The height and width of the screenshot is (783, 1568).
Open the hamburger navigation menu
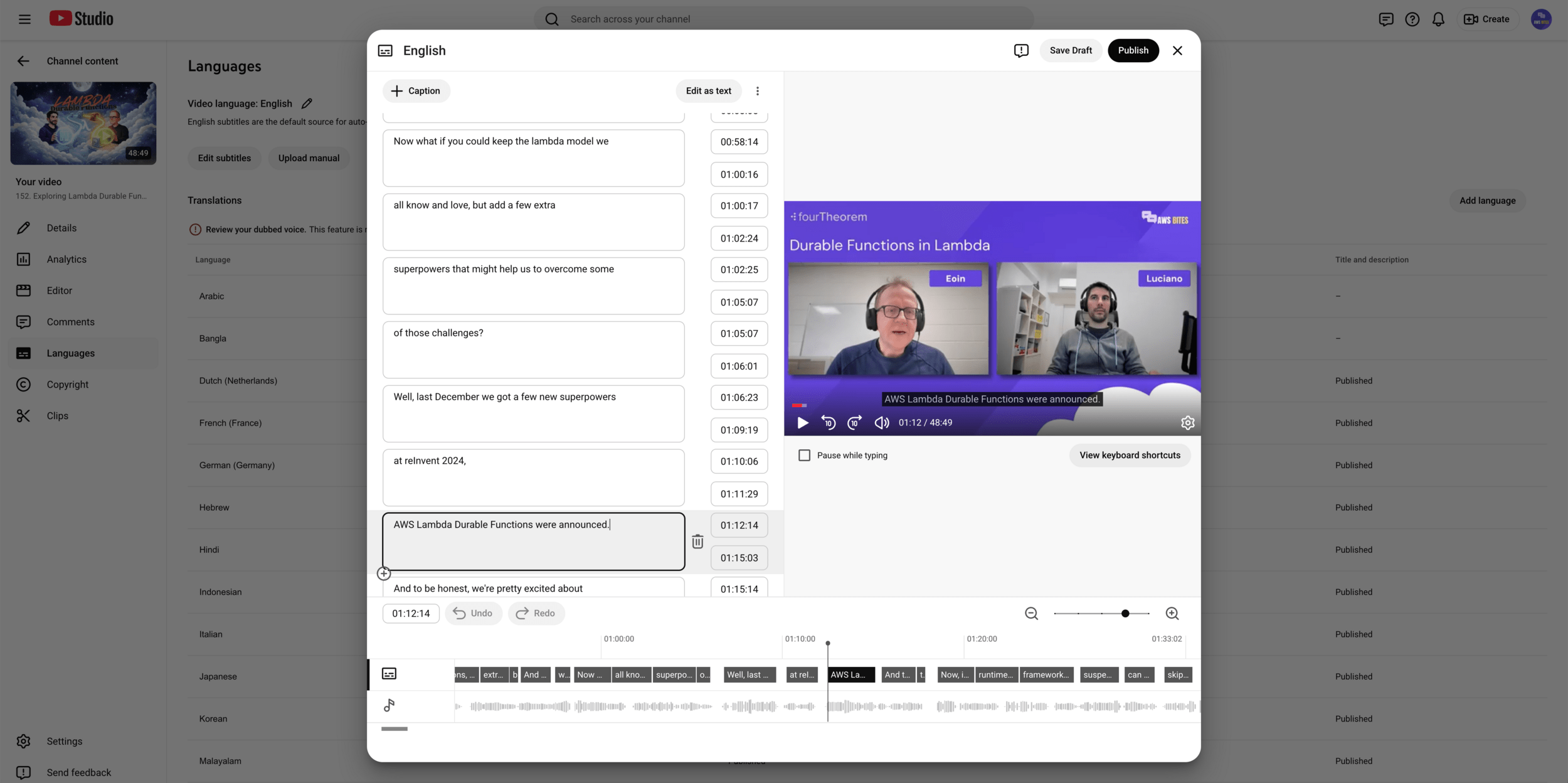tap(24, 19)
